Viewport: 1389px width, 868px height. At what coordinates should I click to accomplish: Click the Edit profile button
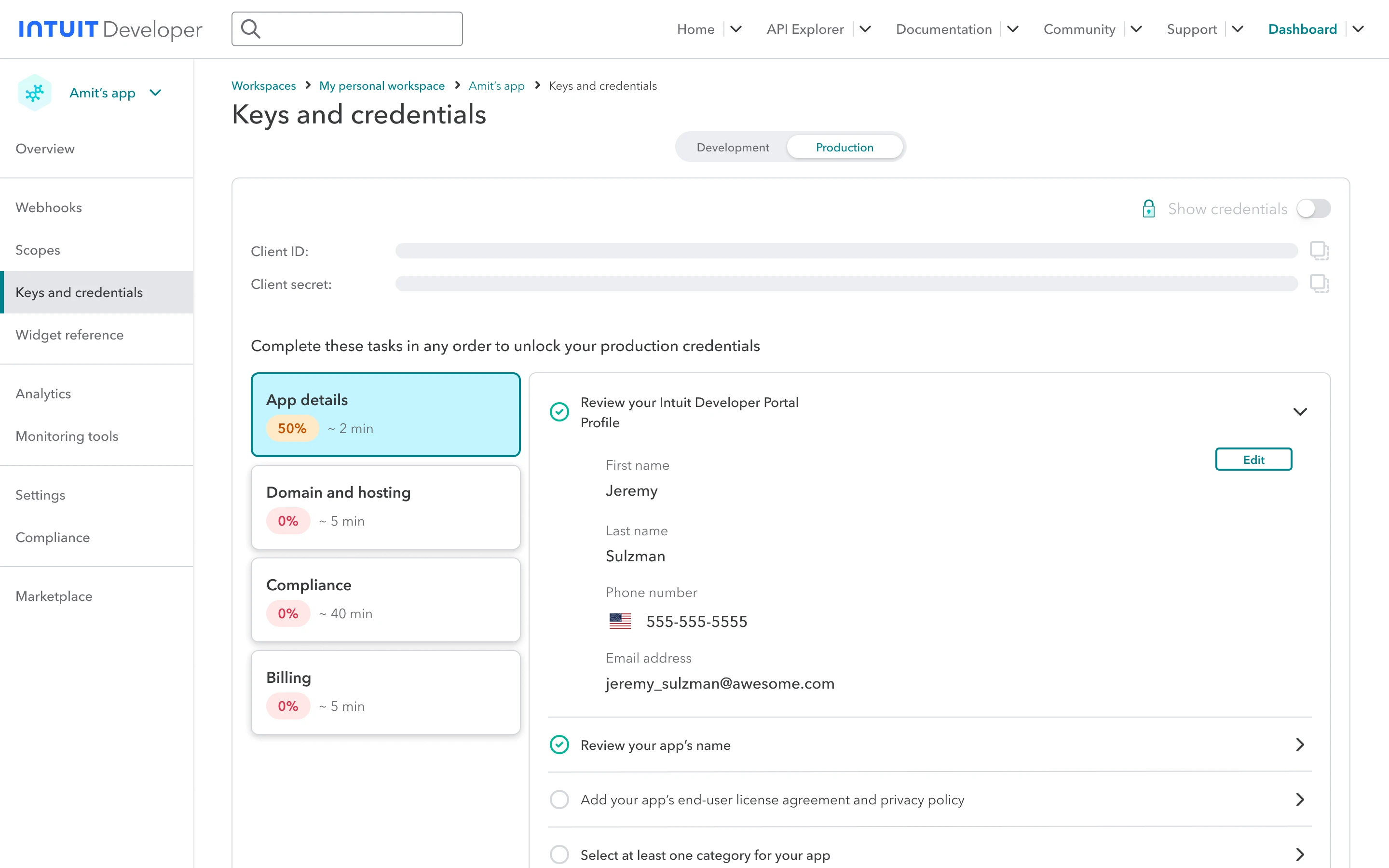click(1253, 459)
